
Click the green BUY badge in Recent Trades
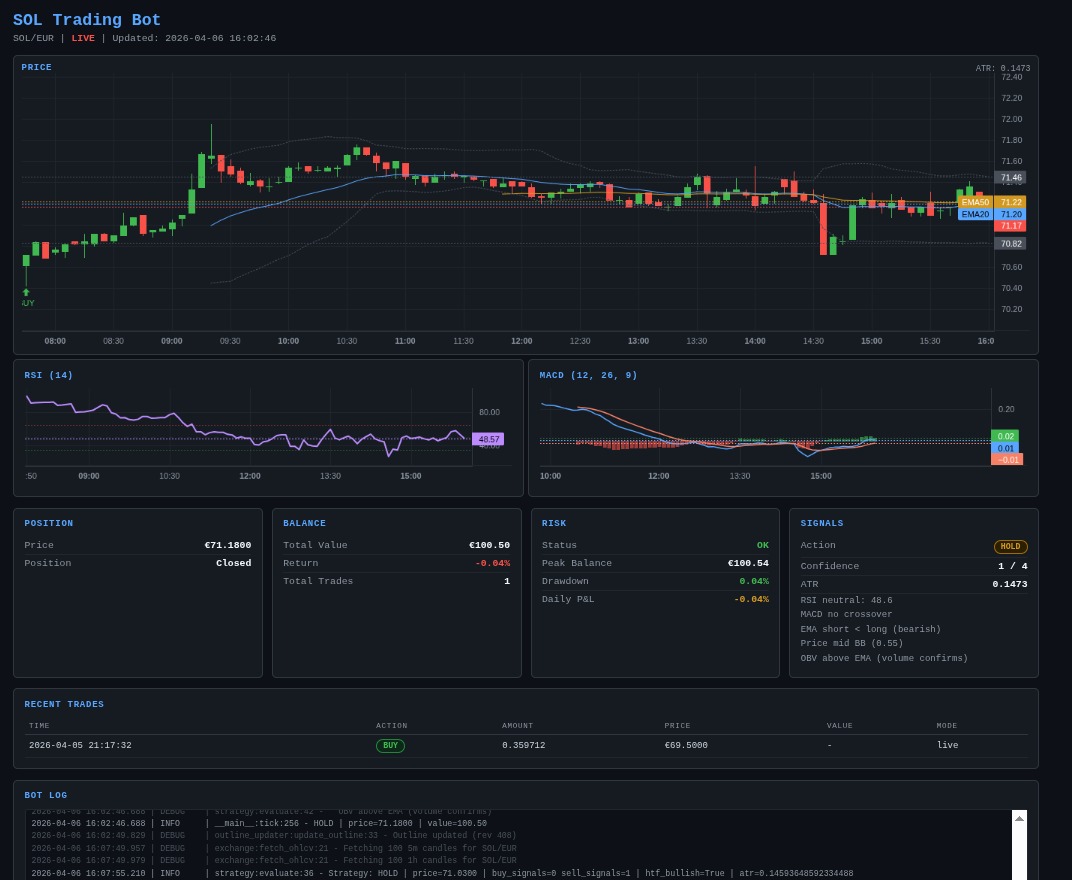click(x=390, y=745)
